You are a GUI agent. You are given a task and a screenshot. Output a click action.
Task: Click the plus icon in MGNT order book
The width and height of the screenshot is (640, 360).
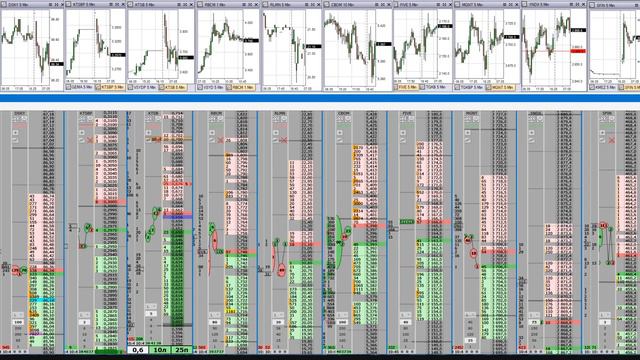(467, 133)
